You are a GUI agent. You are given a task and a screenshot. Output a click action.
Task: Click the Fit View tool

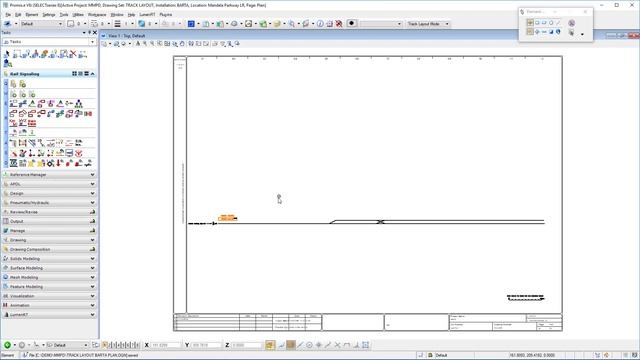tap(167, 44)
